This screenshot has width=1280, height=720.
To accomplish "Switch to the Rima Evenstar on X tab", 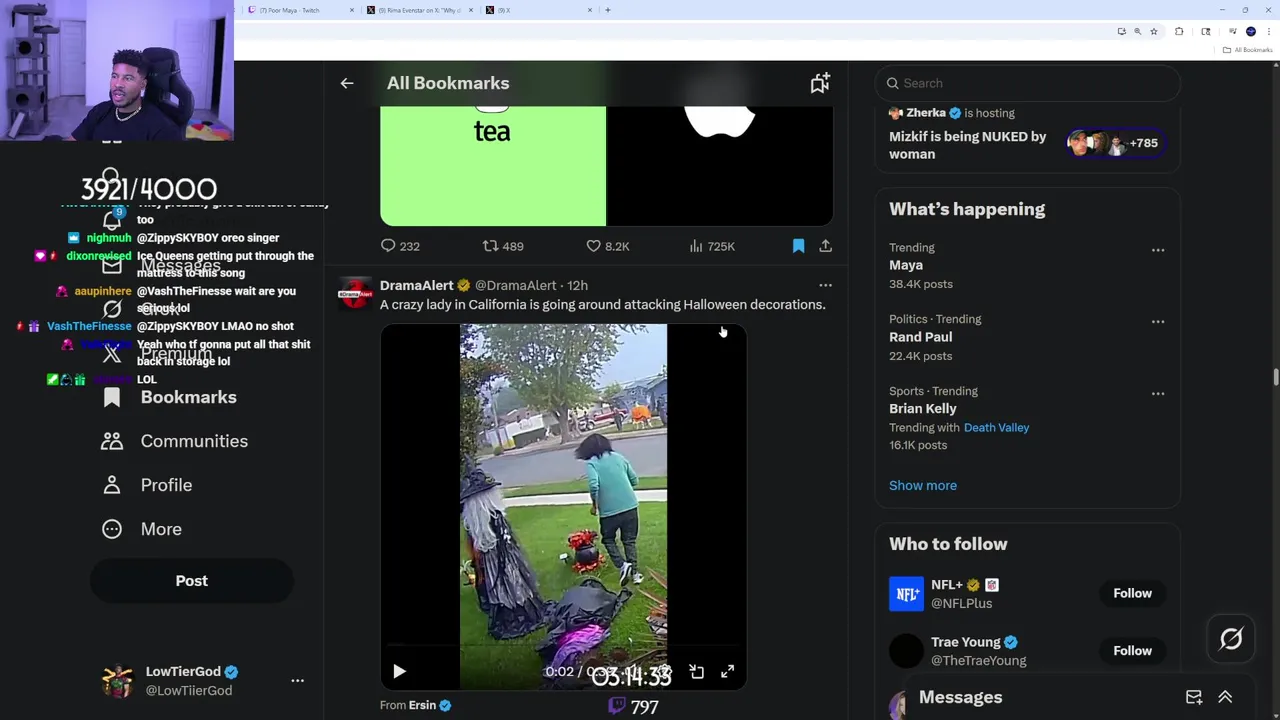I will (x=419, y=10).
